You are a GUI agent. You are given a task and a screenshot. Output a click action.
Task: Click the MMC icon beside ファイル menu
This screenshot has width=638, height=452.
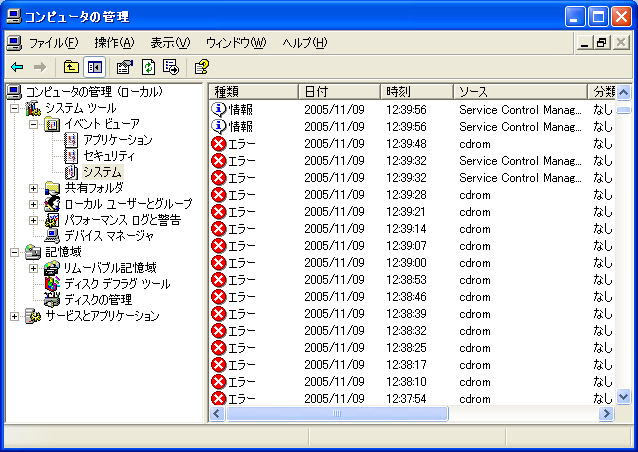[x=14, y=43]
